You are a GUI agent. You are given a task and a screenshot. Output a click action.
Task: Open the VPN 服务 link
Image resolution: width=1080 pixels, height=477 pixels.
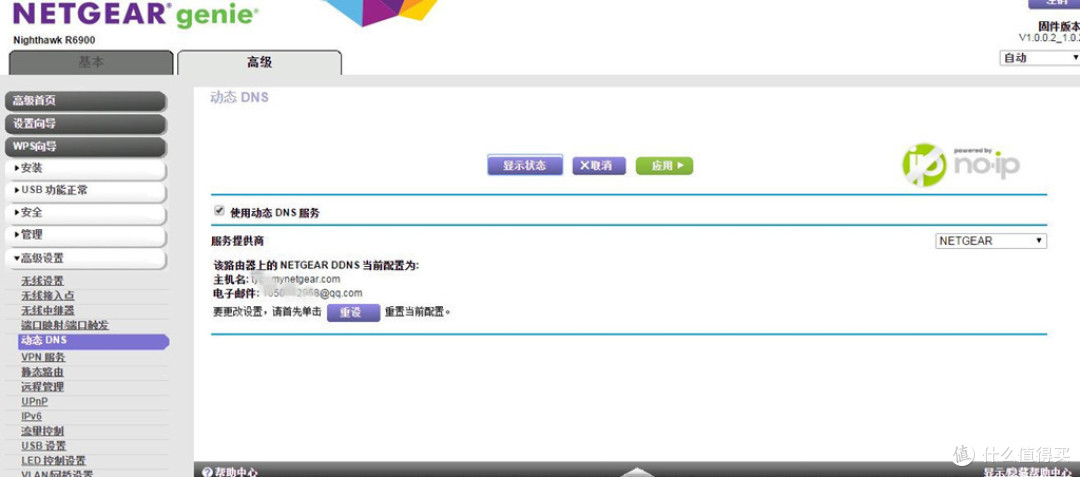[43, 357]
